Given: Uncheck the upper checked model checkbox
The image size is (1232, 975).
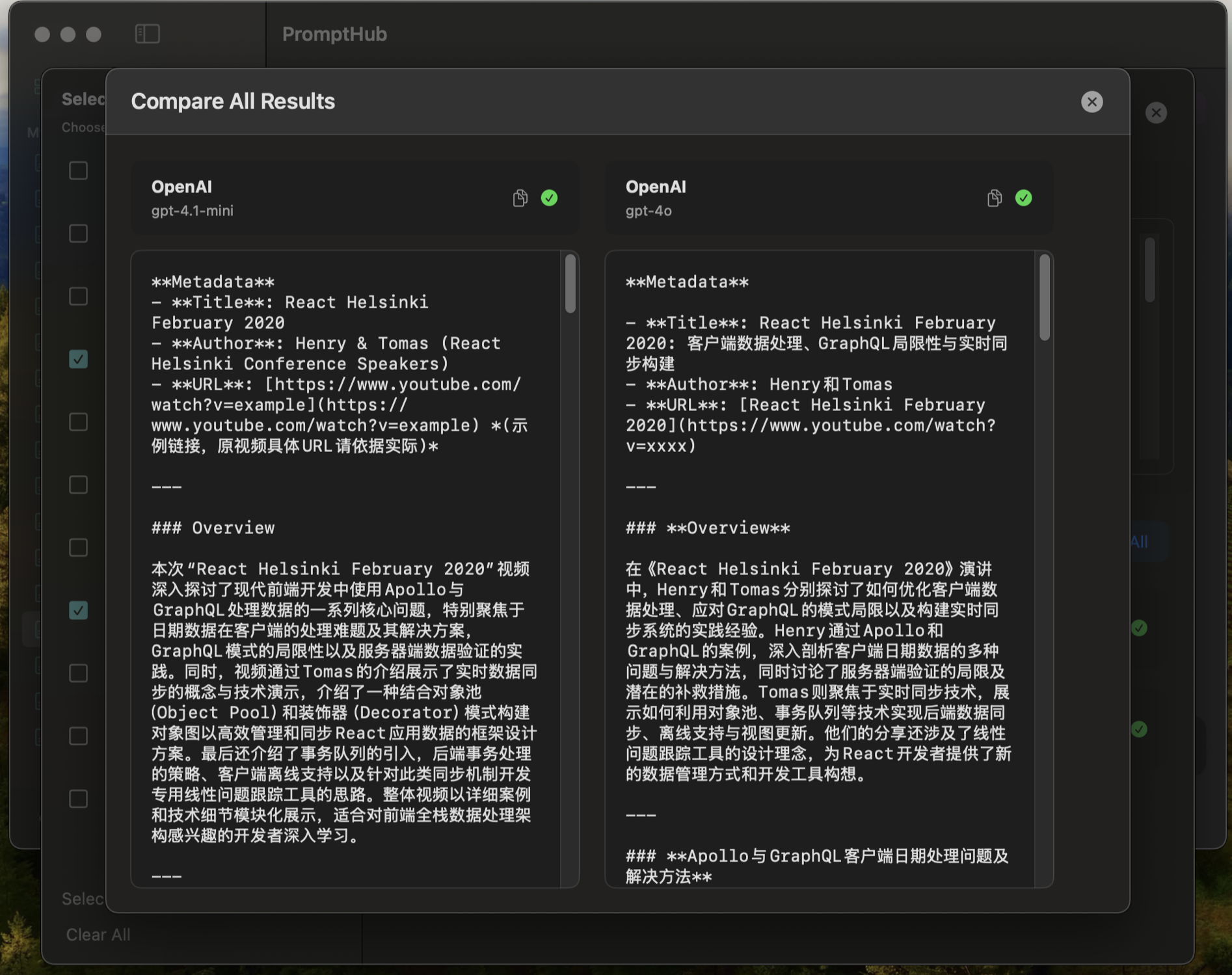Looking at the screenshot, I should tap(78, 359).
